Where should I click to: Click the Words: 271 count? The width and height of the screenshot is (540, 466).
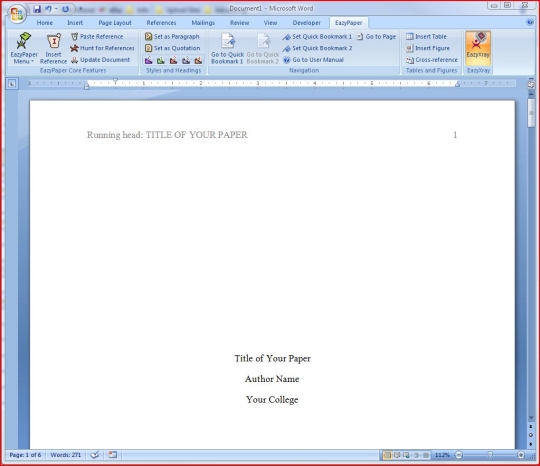[x=65, y=455]
